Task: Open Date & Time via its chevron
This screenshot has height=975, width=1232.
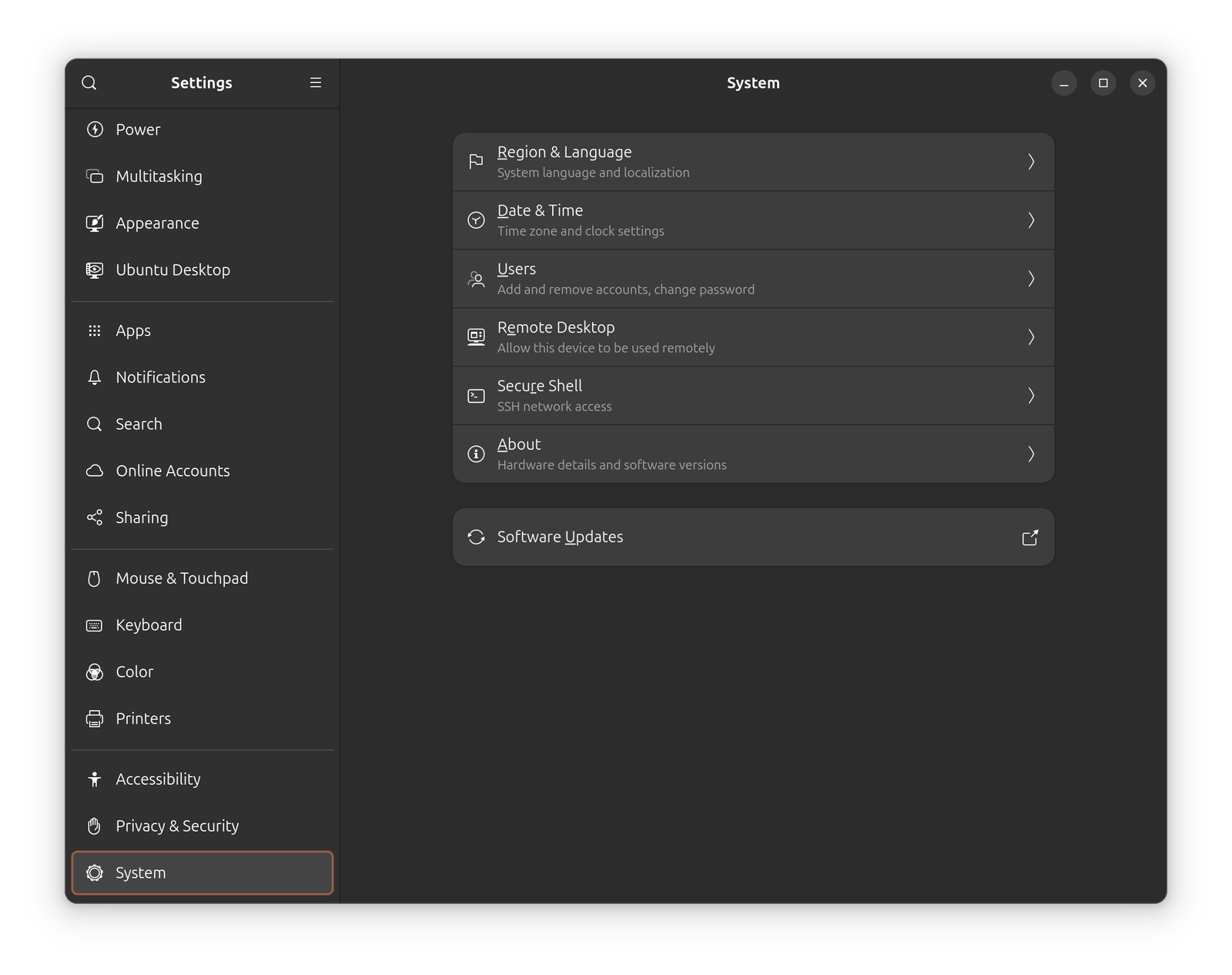Action: click(x=1031, y=219)
